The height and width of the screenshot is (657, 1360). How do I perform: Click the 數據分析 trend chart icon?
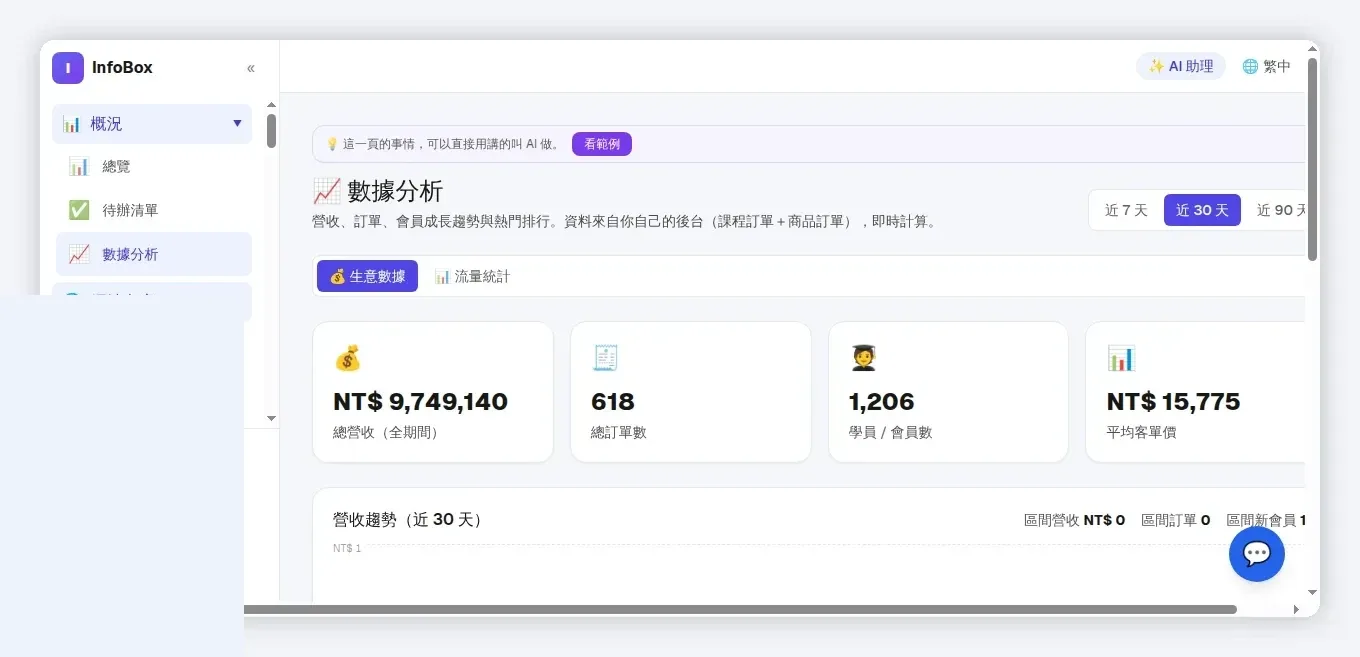[x=79, y=254]
